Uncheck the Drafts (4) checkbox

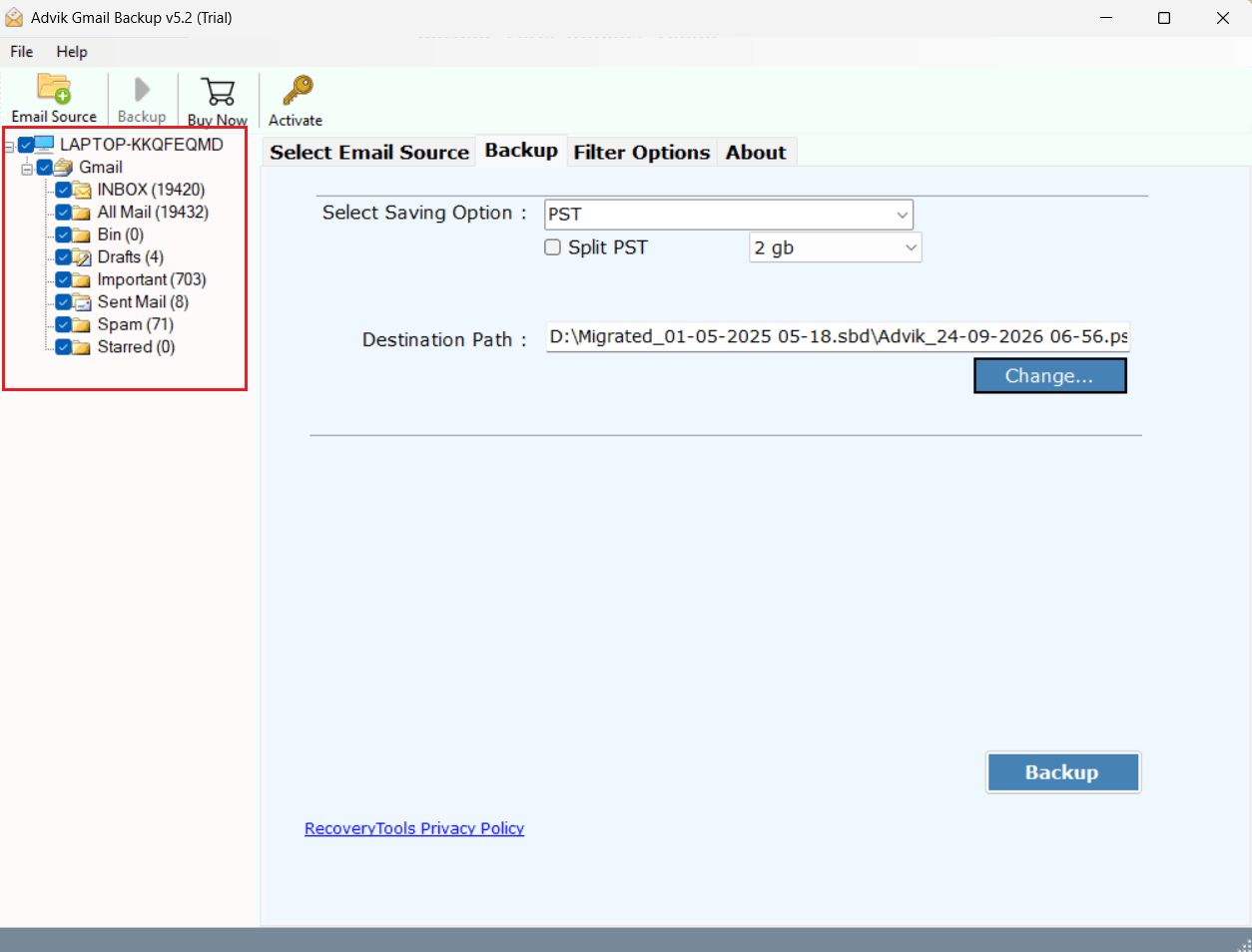63,257
